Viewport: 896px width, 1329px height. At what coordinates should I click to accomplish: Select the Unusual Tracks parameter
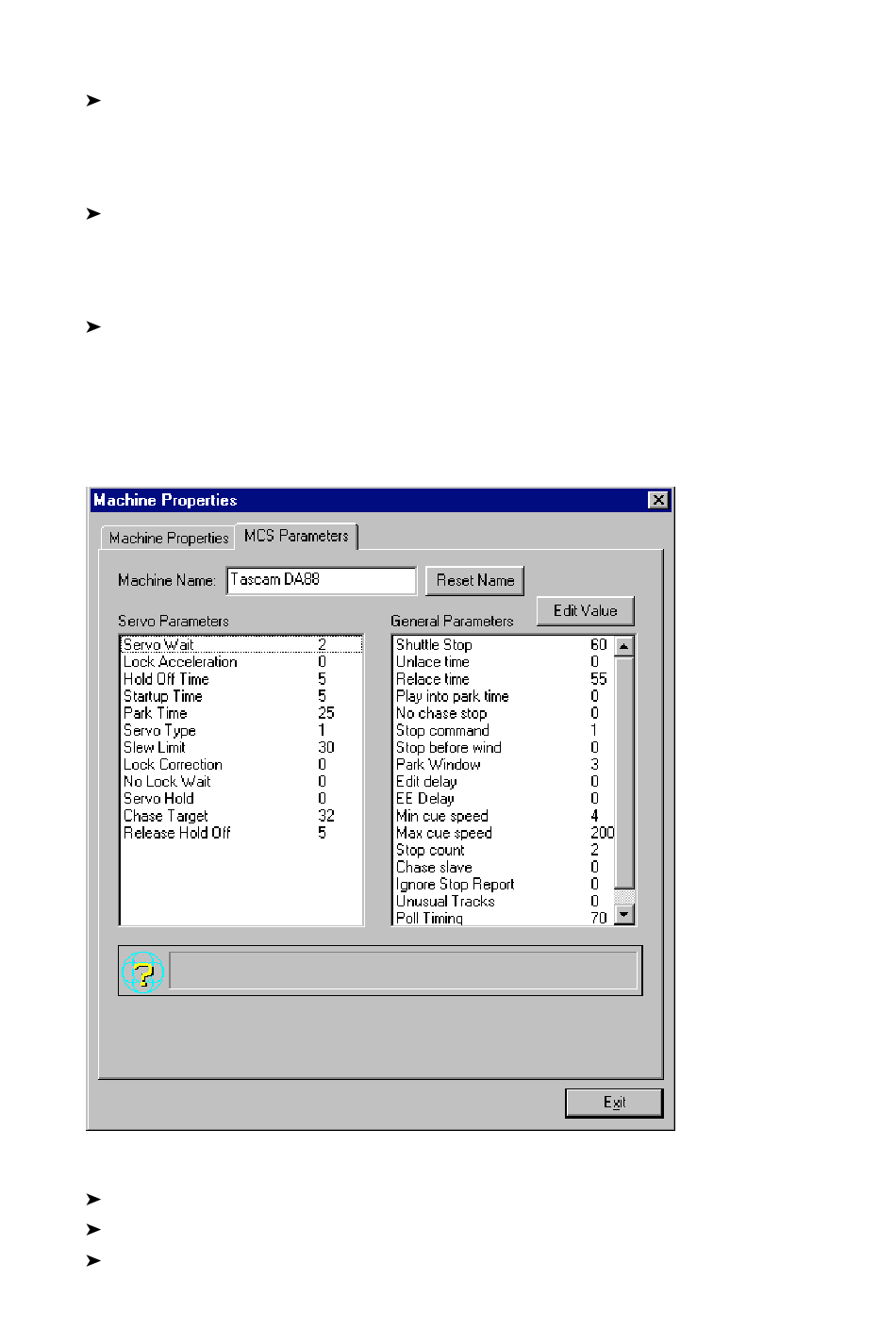(504, 901)
